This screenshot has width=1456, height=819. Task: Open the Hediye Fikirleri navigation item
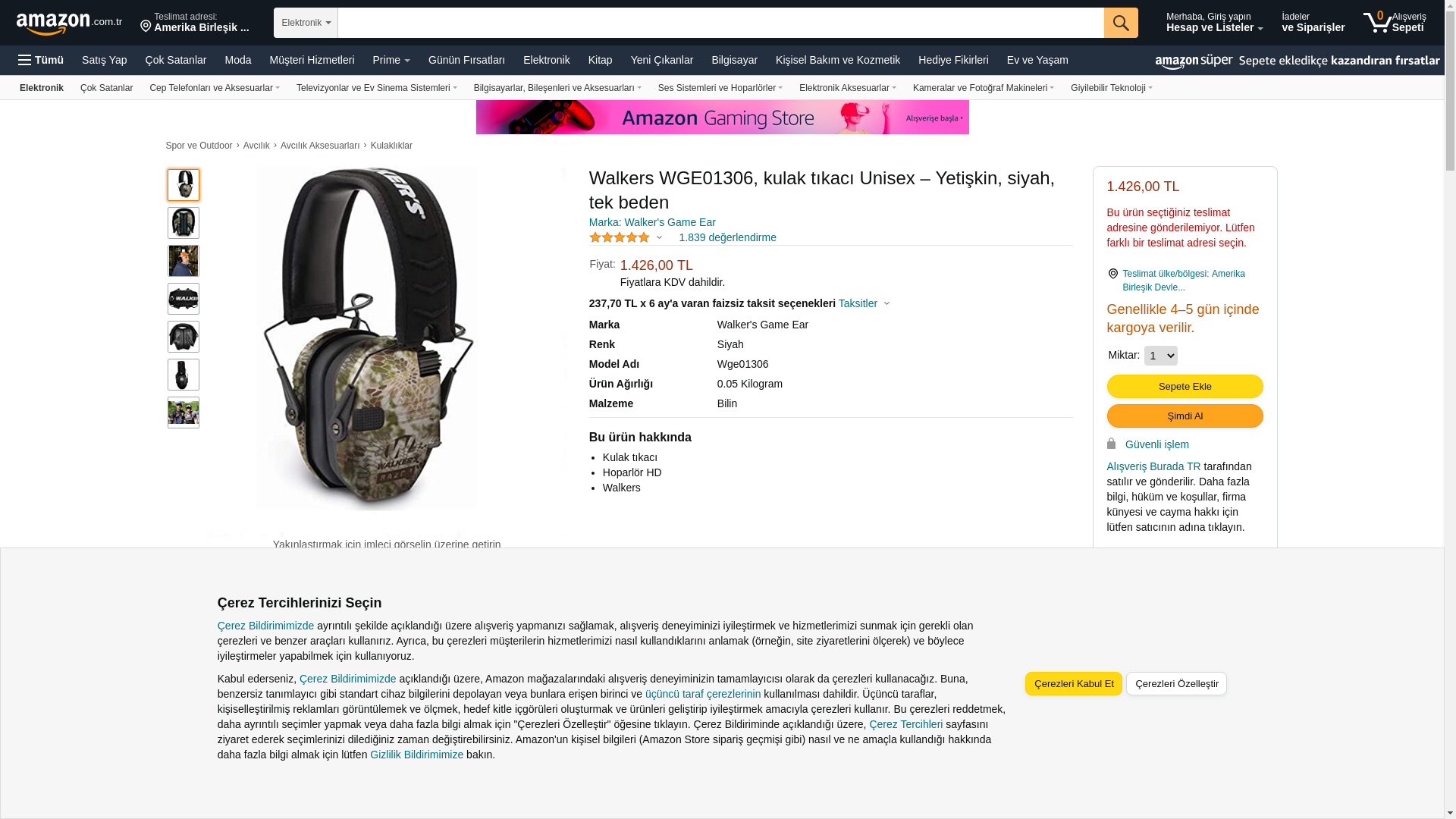[x=953, y=60]
